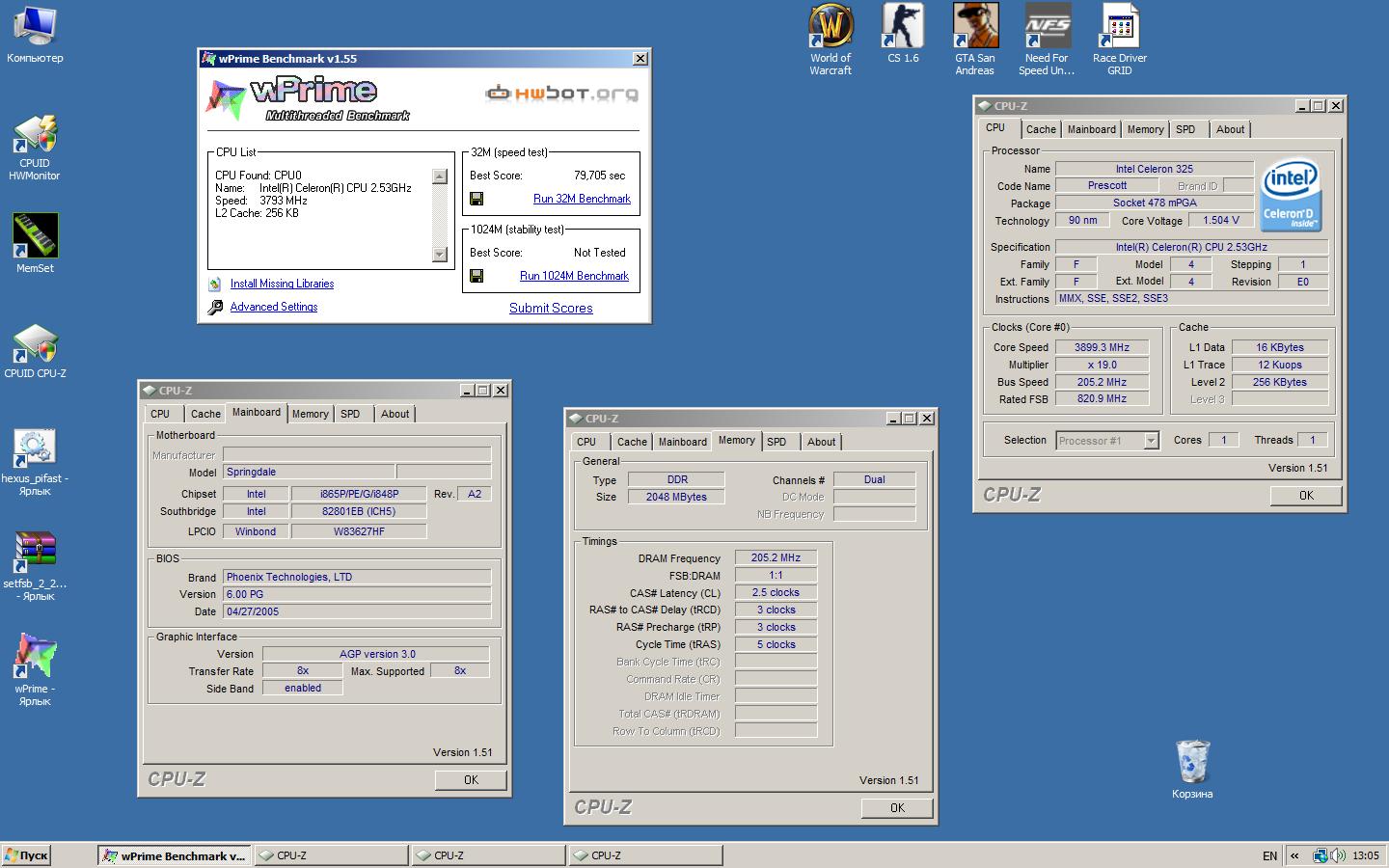Click Install Missing Libraries icon
The width and height of the screenshot is (1389, 868).
(x=215, y=284)
